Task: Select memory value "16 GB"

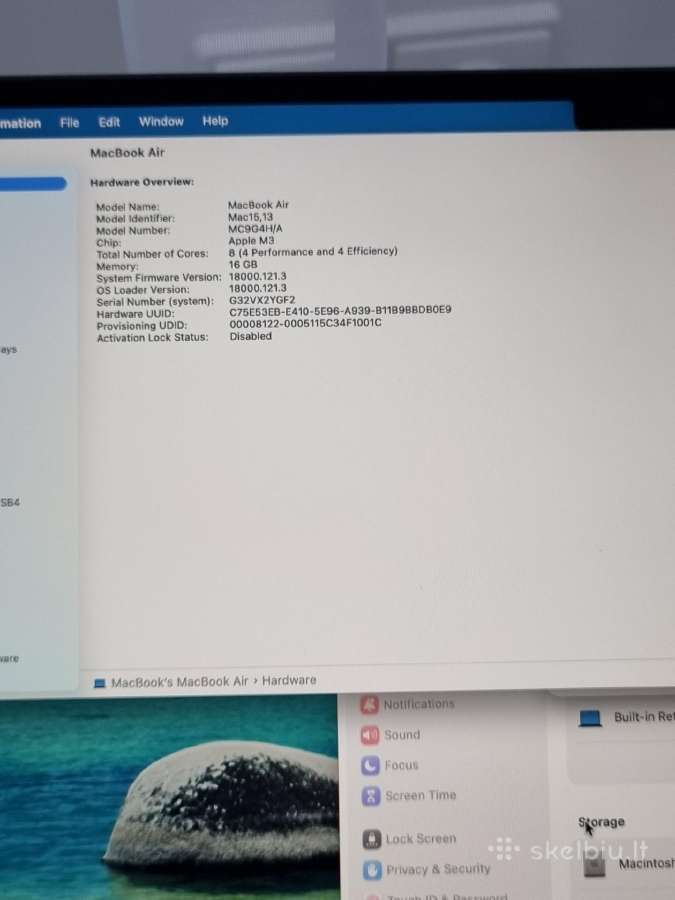Action: pyautogui.click(x=243, y=265)
